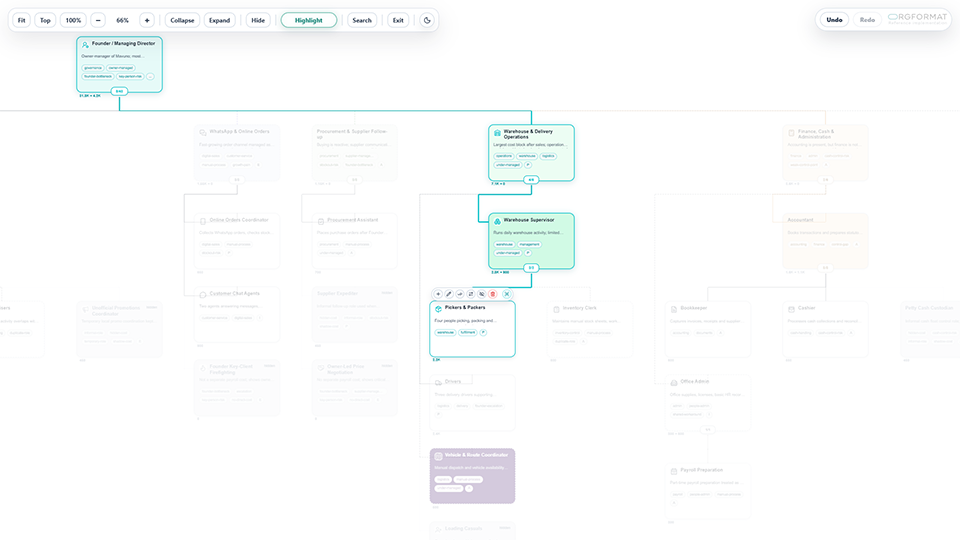Reset zoom with 100% button

pyautogui.click(x=73, y=20)
